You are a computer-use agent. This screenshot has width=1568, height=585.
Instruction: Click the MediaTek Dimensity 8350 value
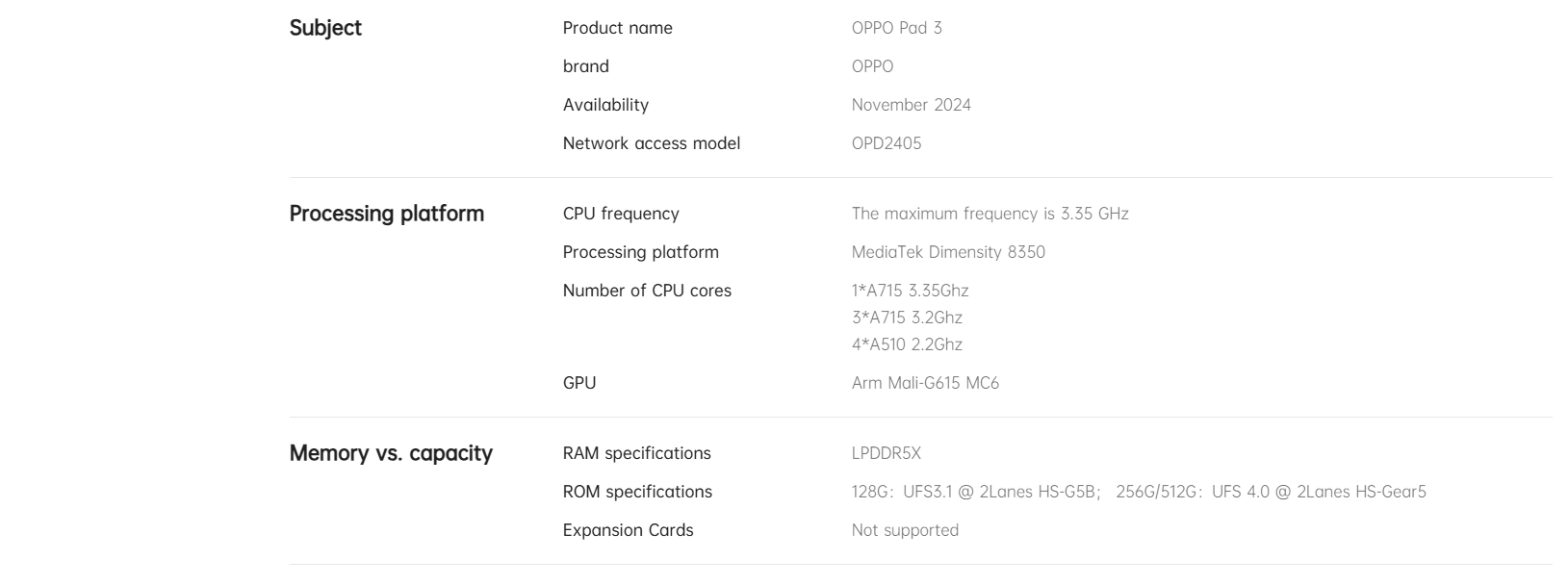tap(948, 252)
